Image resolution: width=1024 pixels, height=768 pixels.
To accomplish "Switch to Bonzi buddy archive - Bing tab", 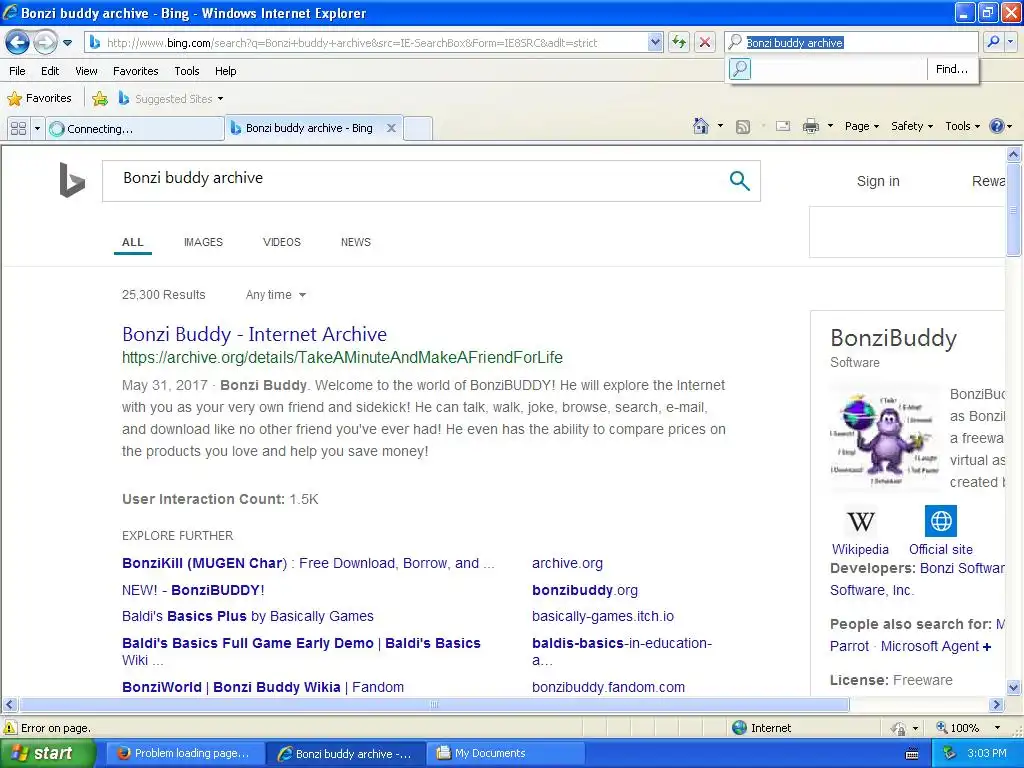I will [309, 128].
